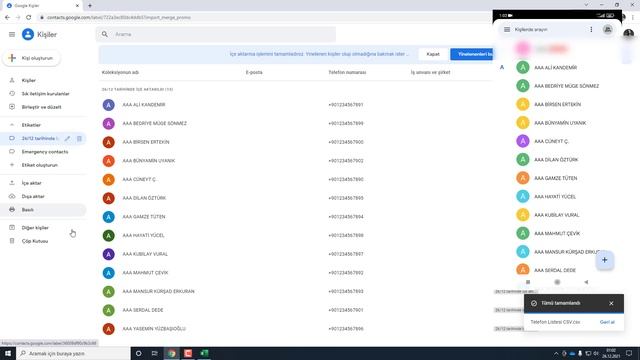Click Etiket oluşturun
This screenshot has height=360, width=640.
click(x=40, y=165)
